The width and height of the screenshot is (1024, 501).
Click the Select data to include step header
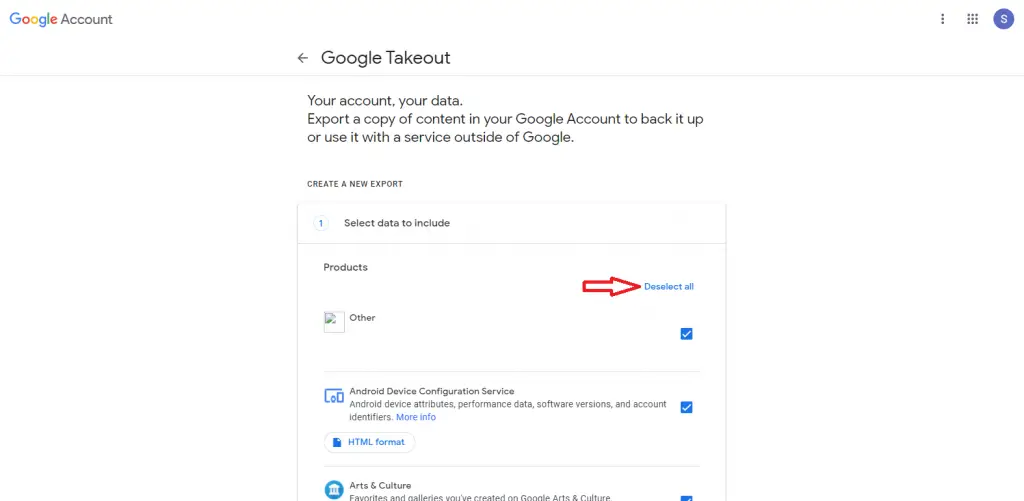(x=511, y=223)
